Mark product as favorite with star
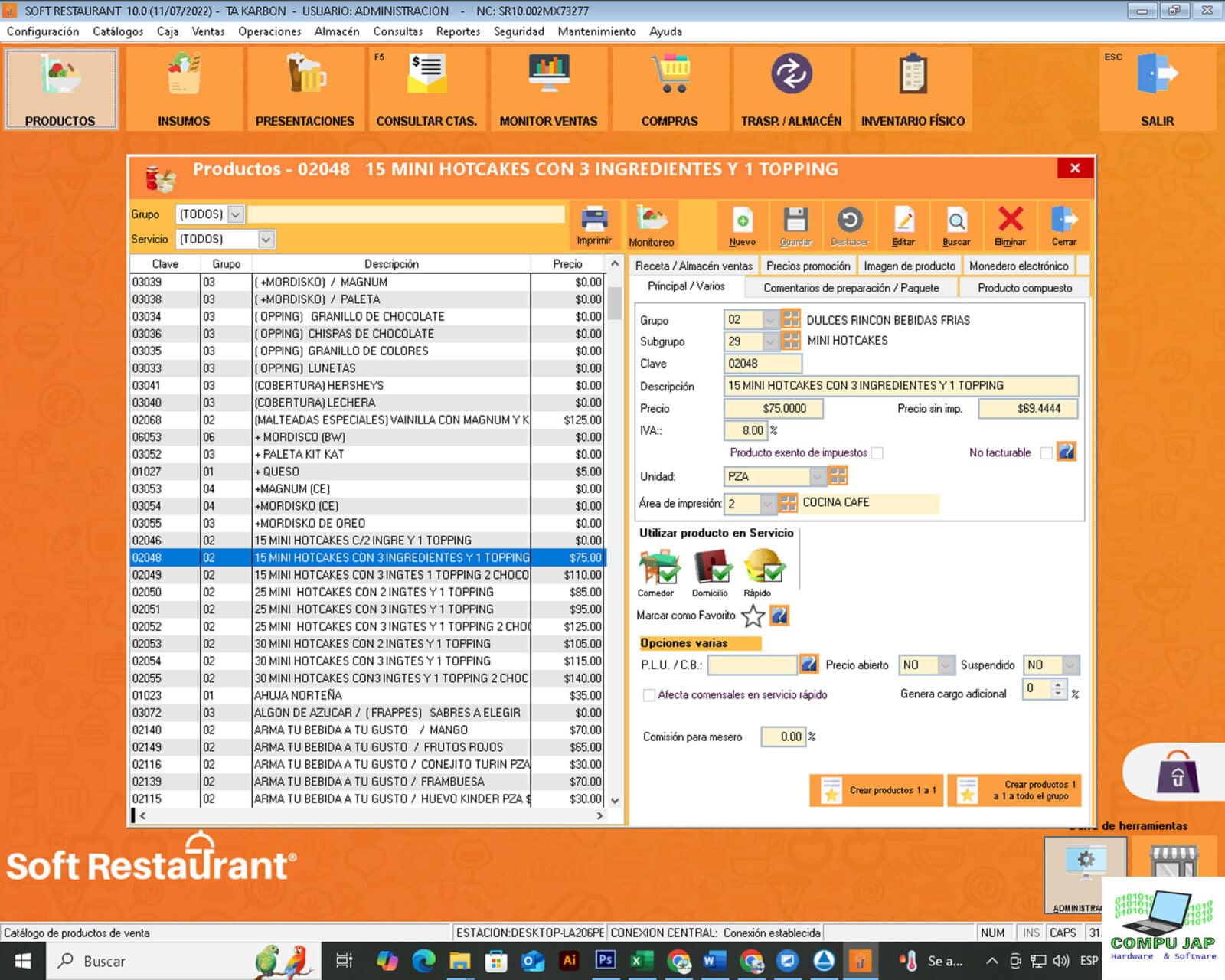1225x980 pixels. coord(753,616)
